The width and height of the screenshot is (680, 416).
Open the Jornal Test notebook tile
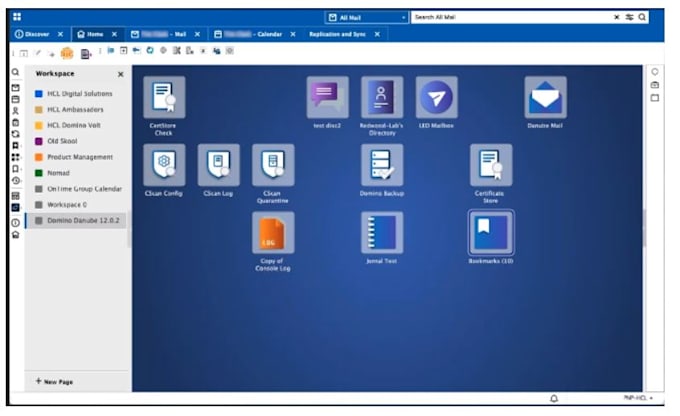click(x=382, y=233)
